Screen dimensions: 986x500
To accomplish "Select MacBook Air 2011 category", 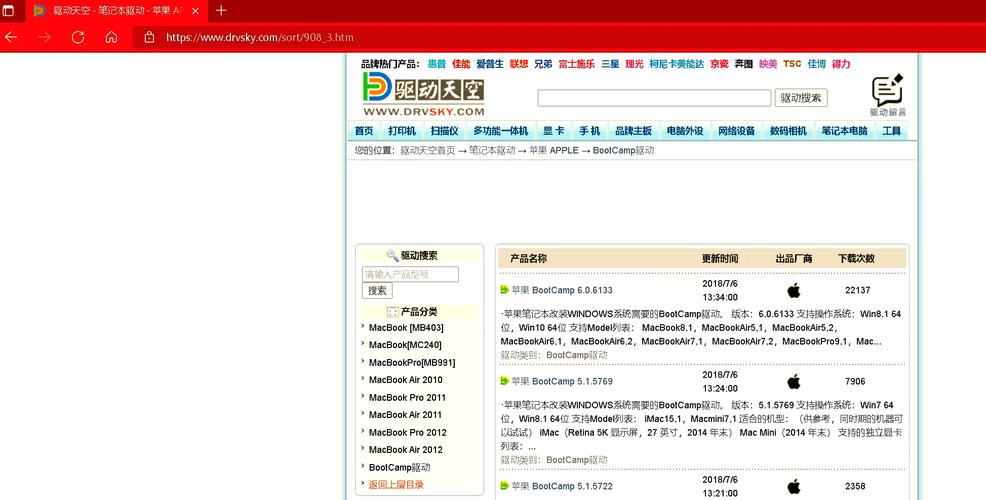I will (406, 414).
